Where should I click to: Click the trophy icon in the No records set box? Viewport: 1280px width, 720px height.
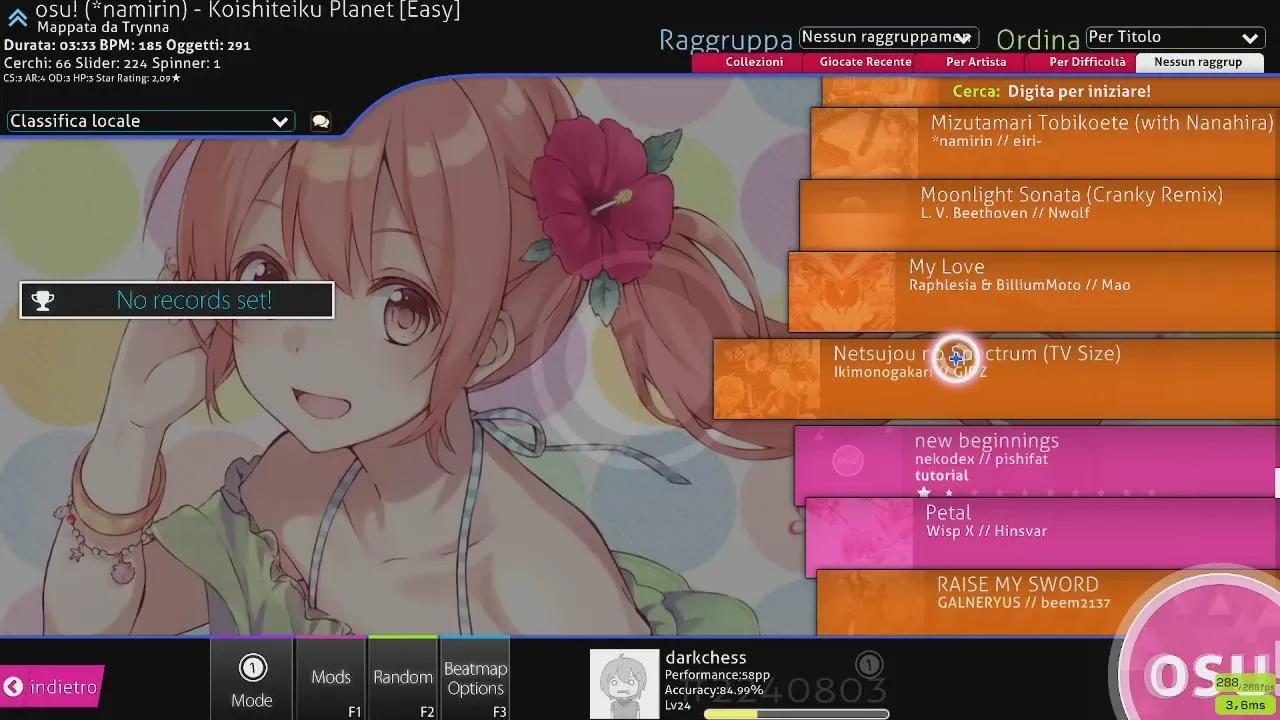(x=43, y=300)
